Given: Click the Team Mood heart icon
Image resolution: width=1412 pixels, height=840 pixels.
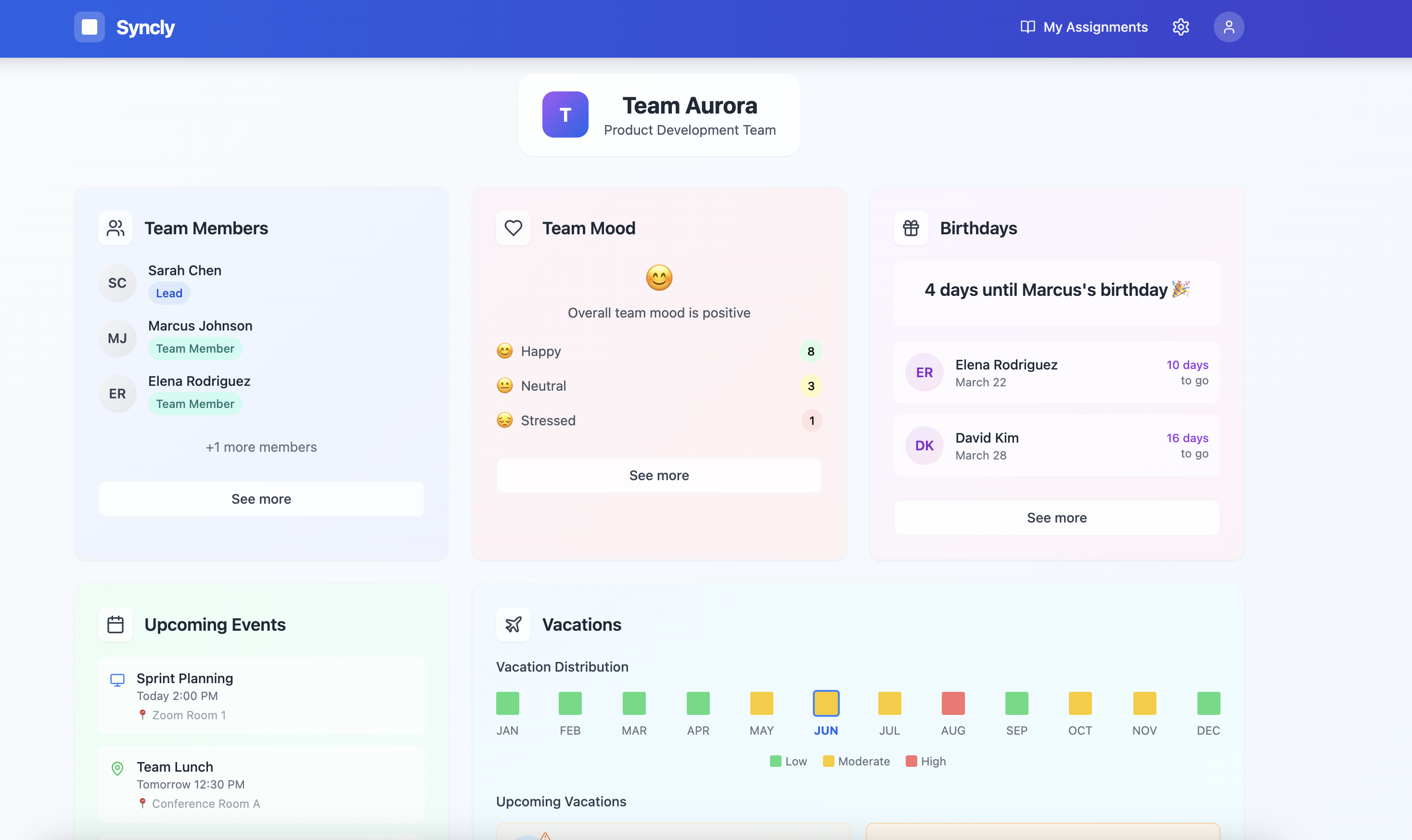Looking at the screenshot, I should [513, 228].
